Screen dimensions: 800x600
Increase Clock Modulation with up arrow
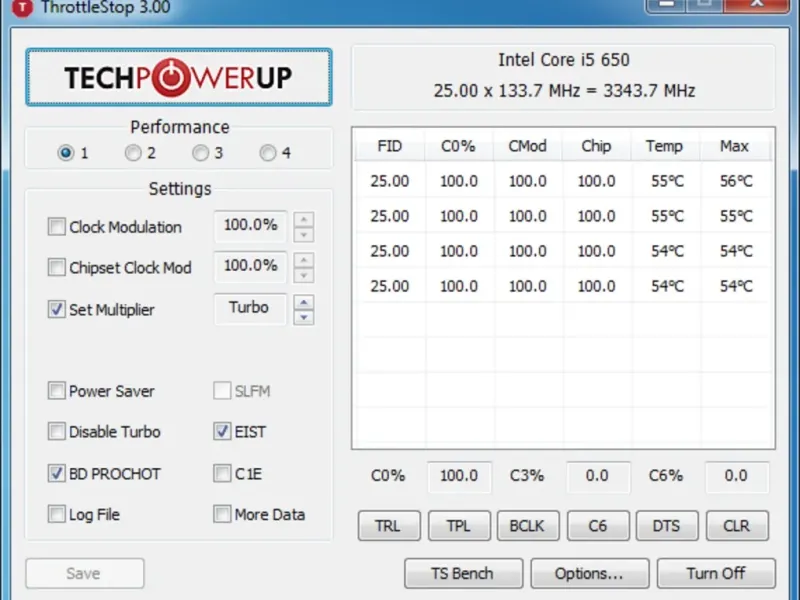pyautogui.click(x=304, y=219)
